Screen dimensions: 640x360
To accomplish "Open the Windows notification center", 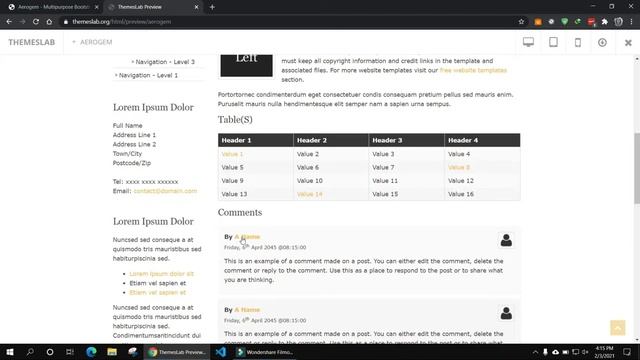I will point(627,352).
